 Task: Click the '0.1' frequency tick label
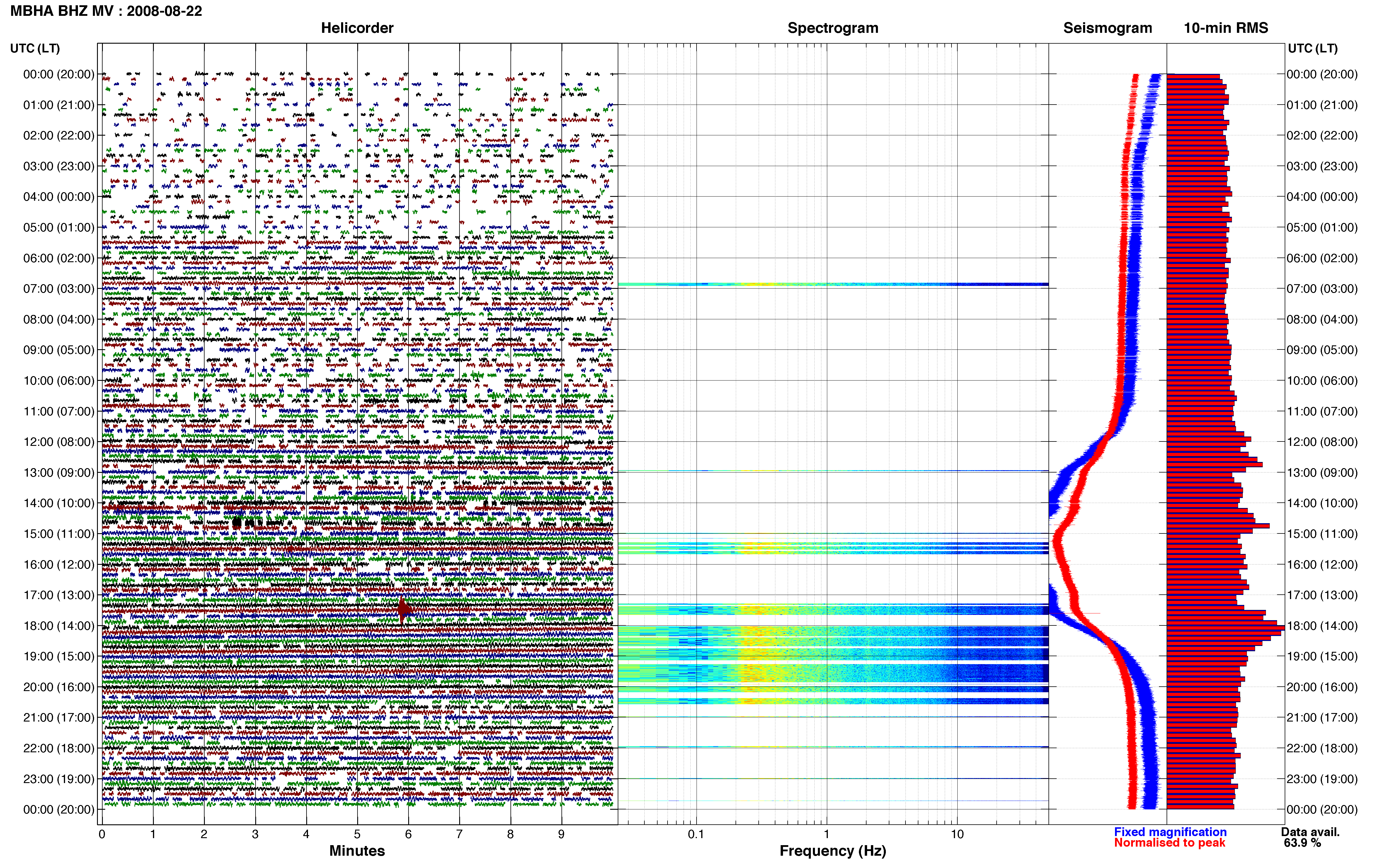696,834
